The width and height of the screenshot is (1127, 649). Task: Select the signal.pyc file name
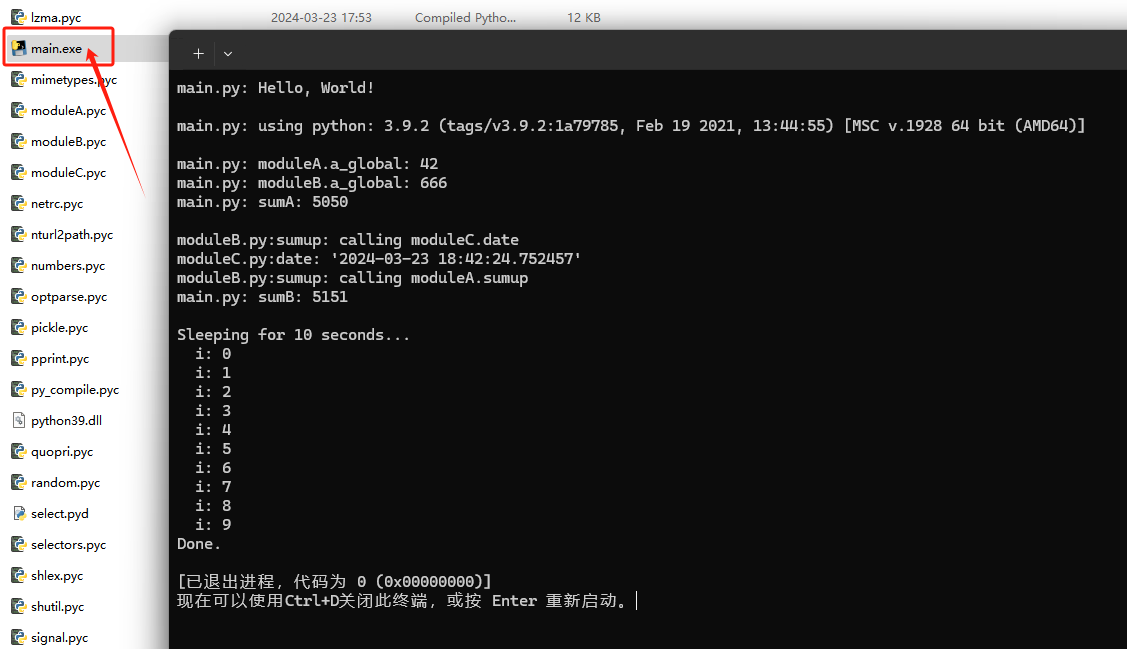pyautogui.click(x=60, y=637)
